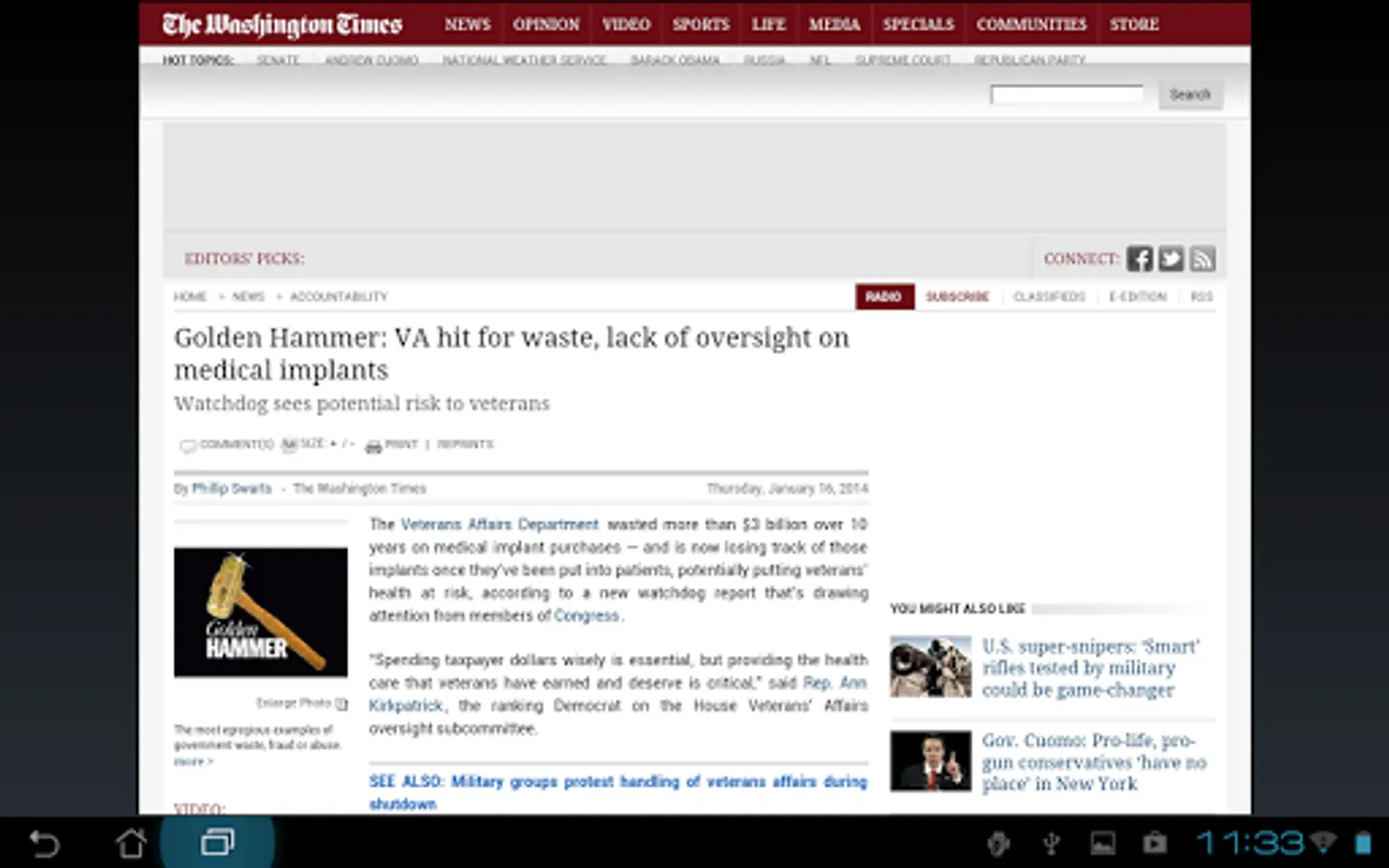The width and height of the screenshot is (1389, 868).
Task: Click the Rep. Ann Kirkpatrick link
Action: (x=835, y=683)
